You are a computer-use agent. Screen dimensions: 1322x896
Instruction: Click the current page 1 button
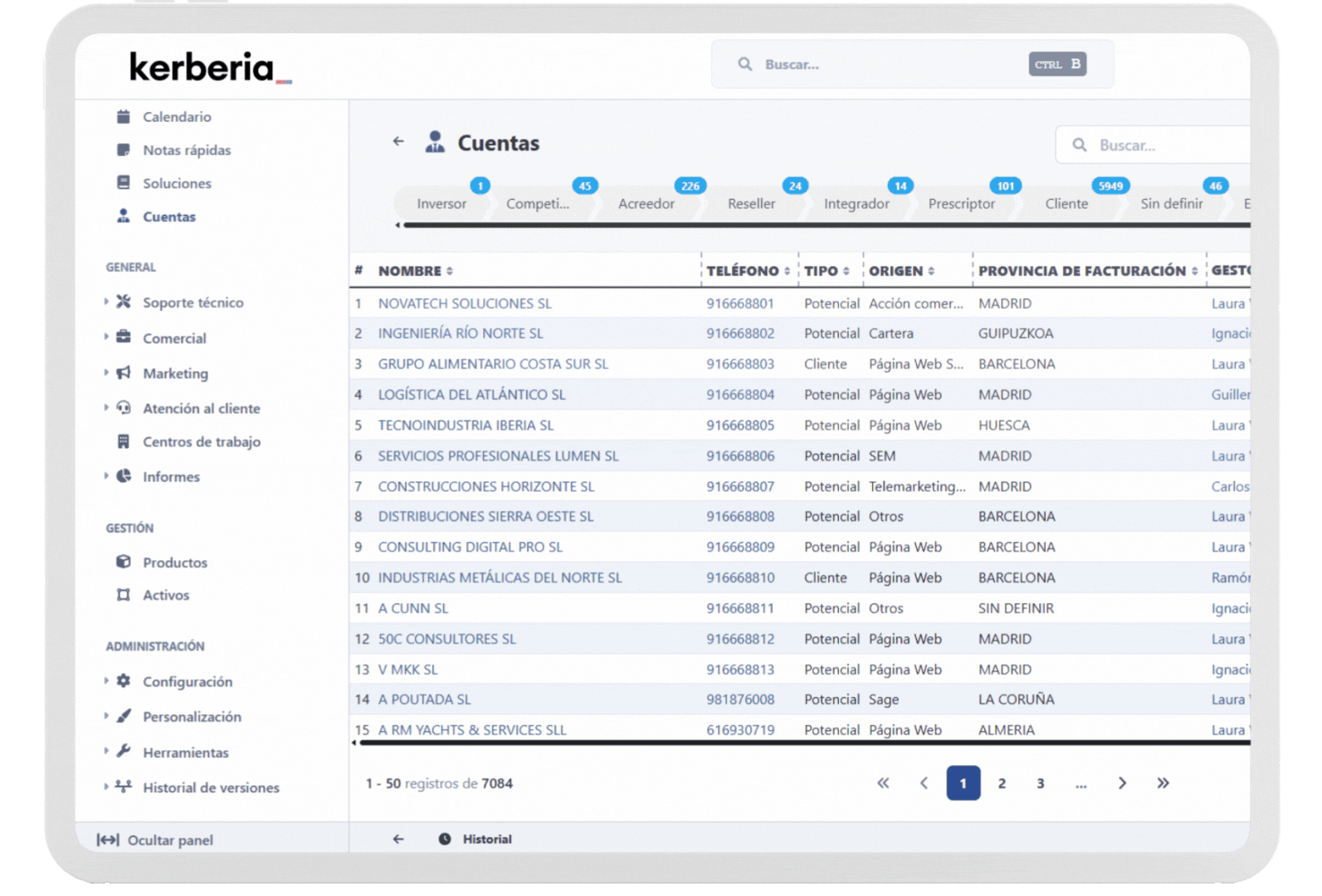[963, 783]
